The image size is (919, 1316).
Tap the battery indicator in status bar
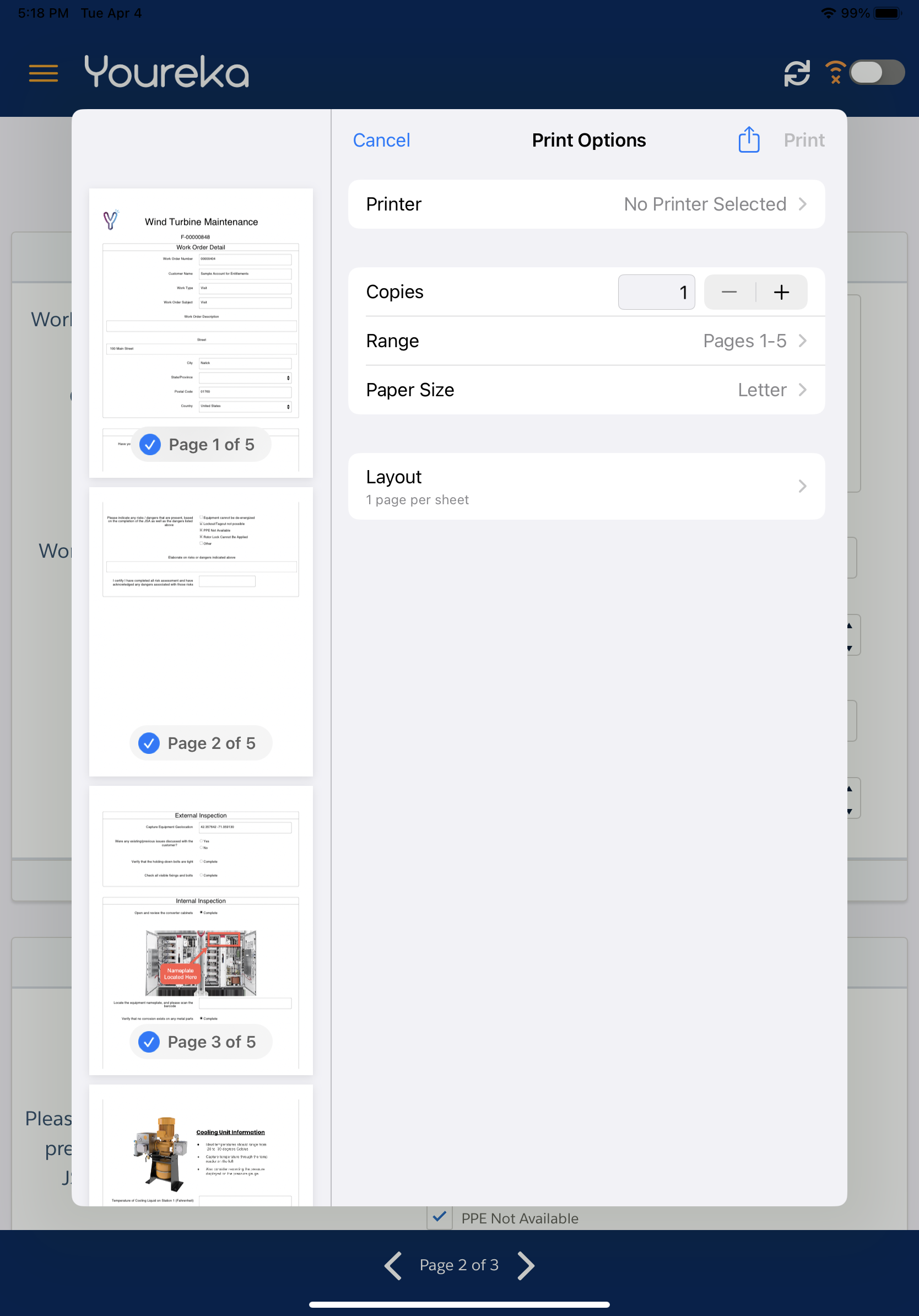click(x=888, y=13)
